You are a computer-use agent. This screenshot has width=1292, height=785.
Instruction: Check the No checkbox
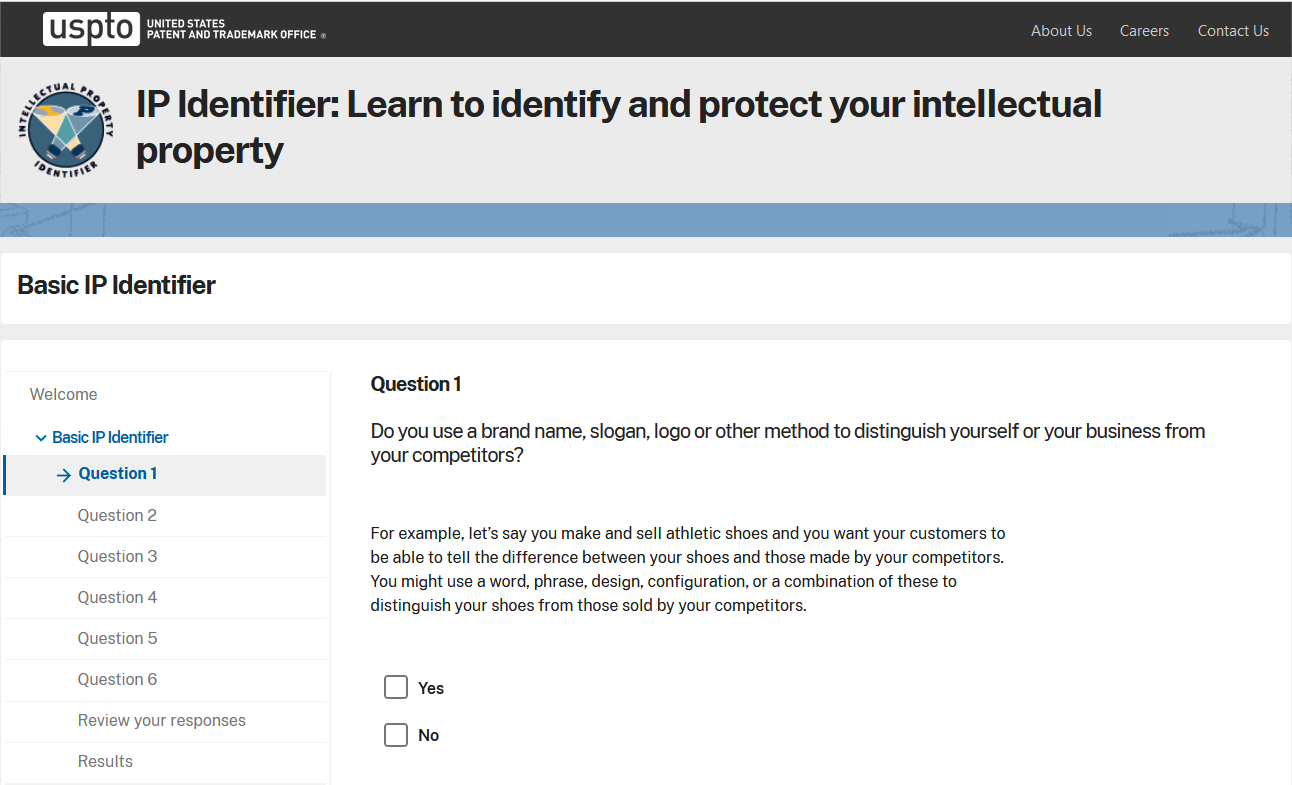[396, 735]
